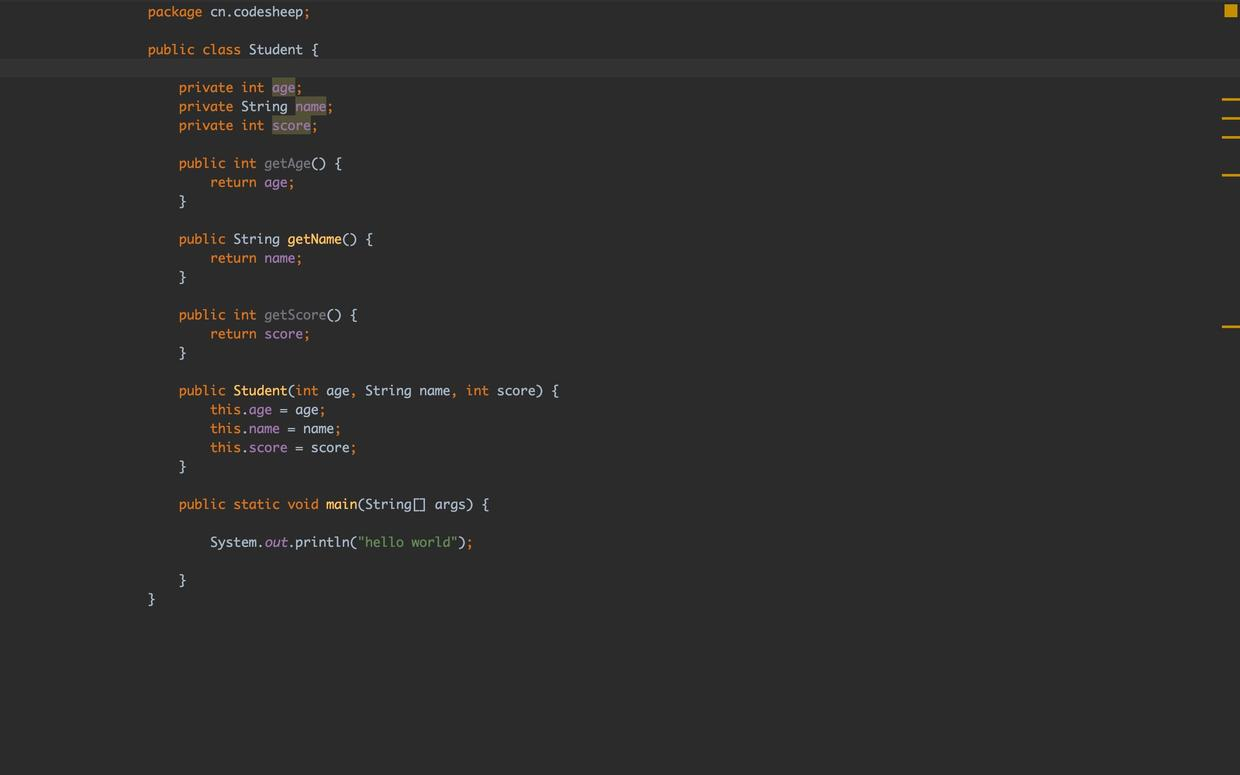Click the "hello world" string literal
1240x775 pixels.
[407, 542]
